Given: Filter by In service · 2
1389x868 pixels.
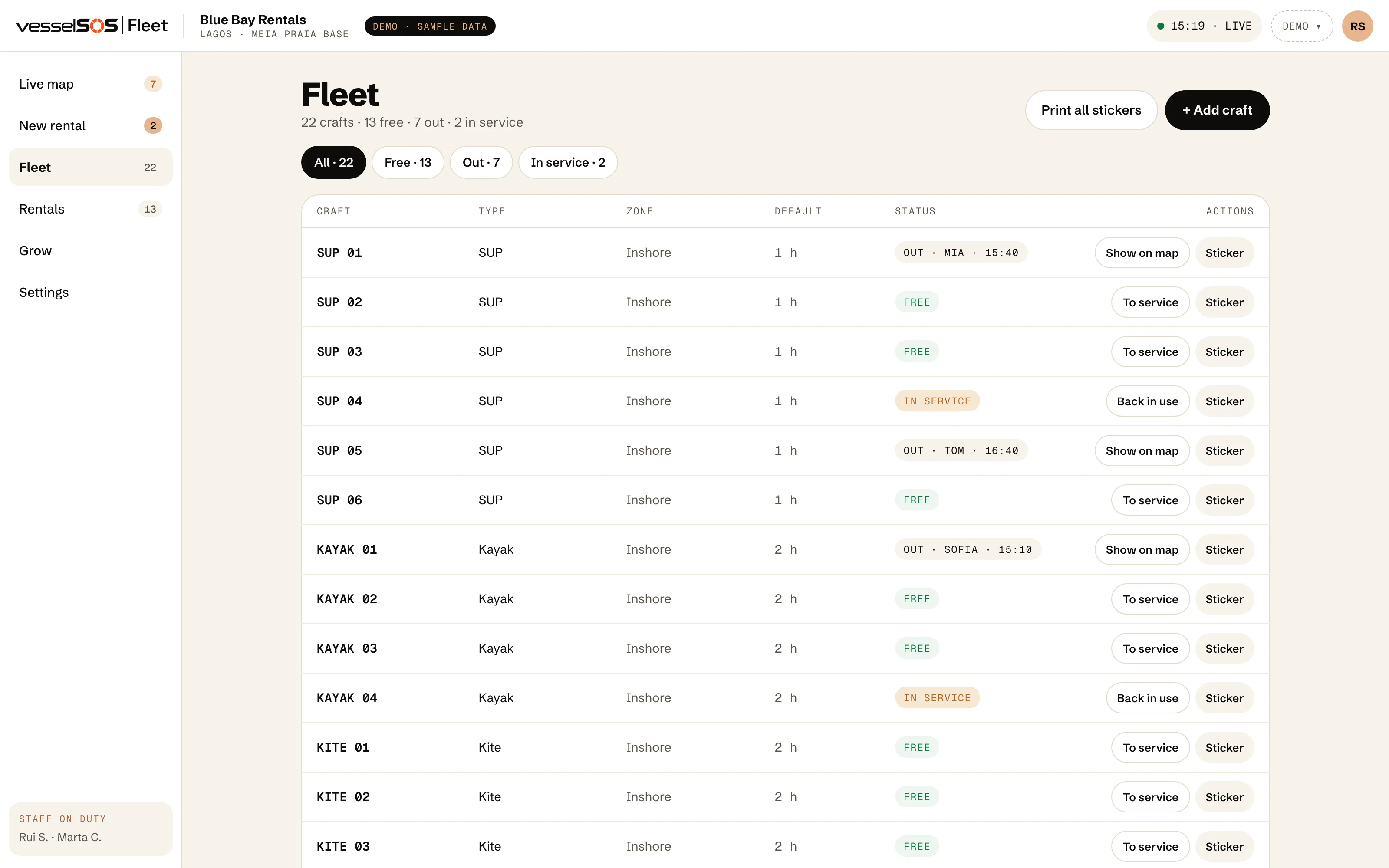Looking at the screenshot, I should pyautogui.click(x=568, y=162).
